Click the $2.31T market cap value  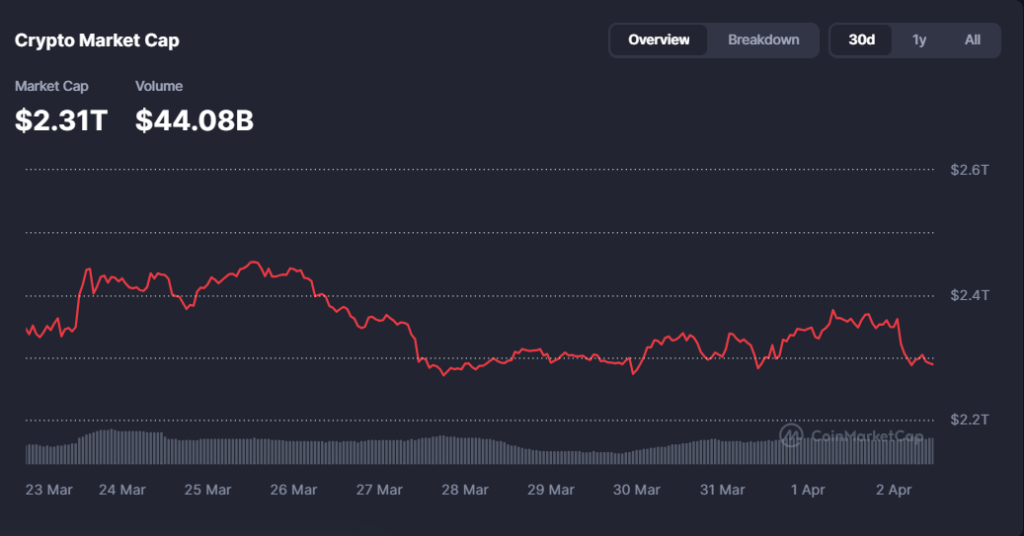click(x=61, y=121)
